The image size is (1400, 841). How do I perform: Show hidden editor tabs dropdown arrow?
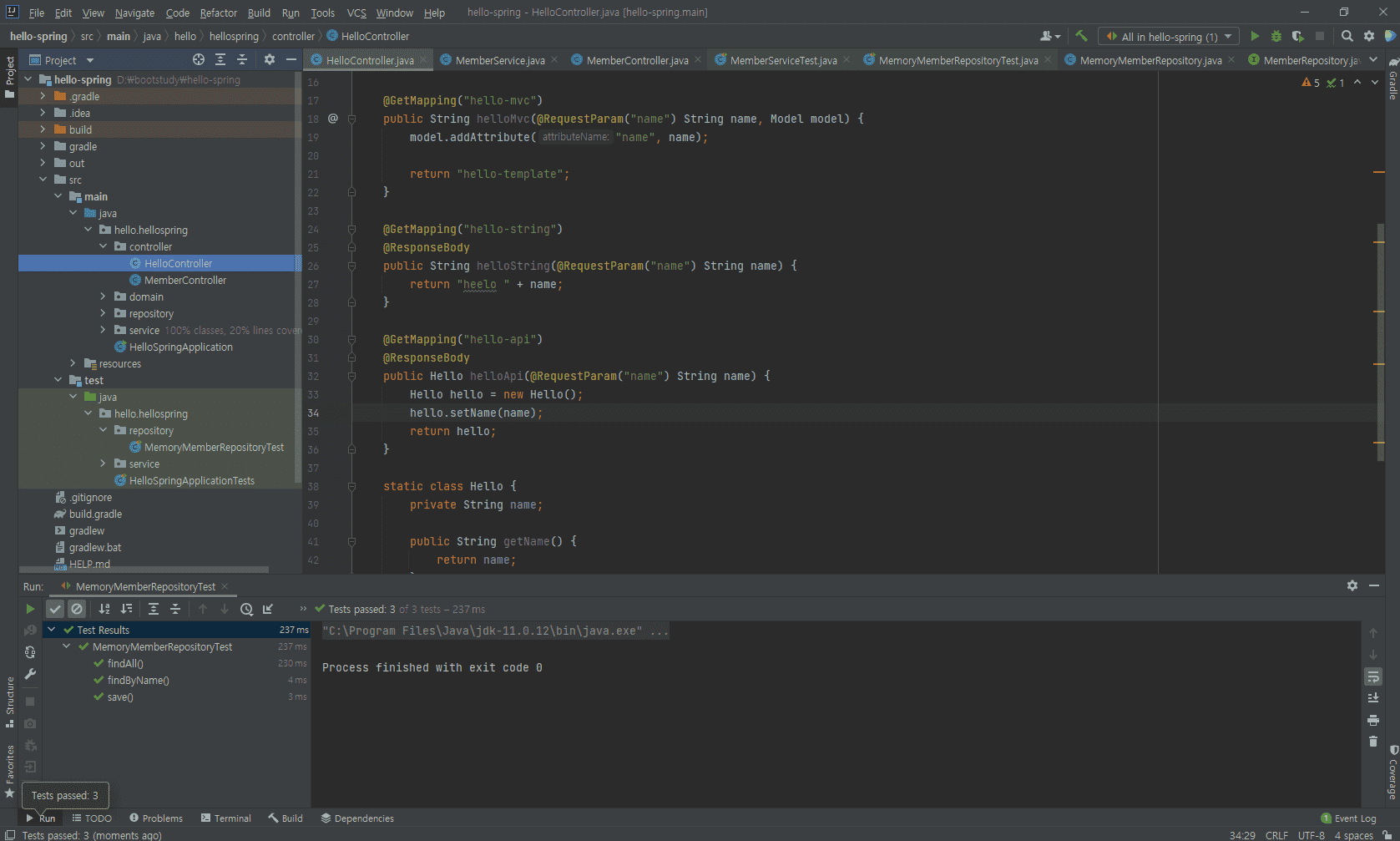click(1373, 59)
